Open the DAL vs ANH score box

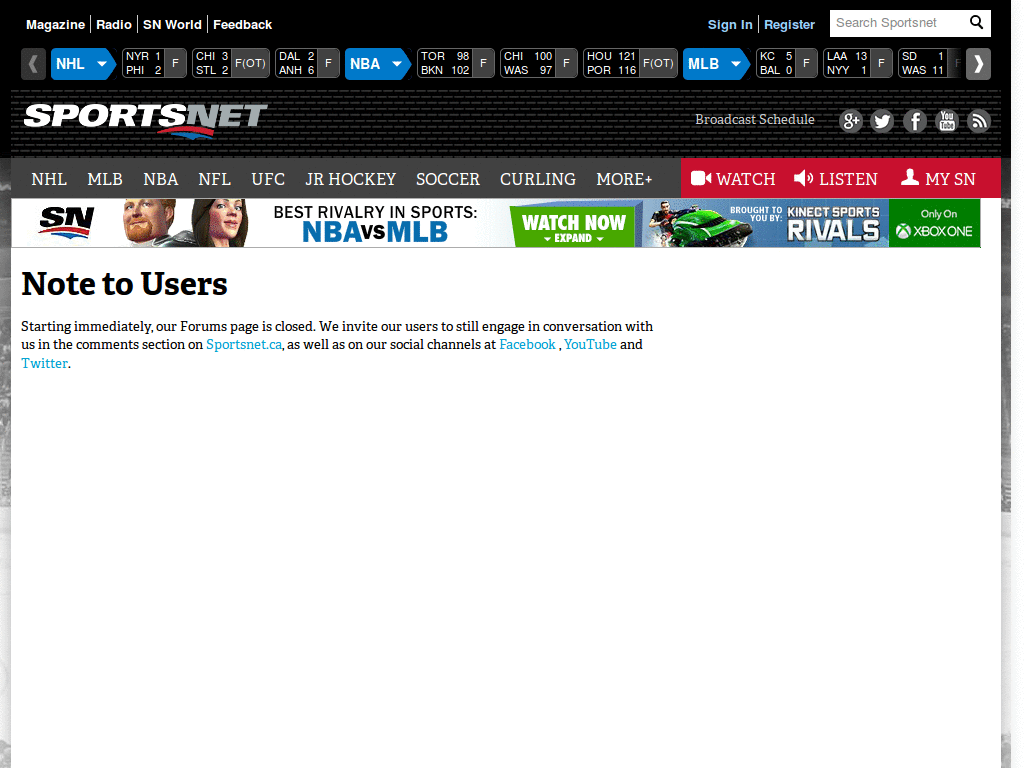point(307,63)
